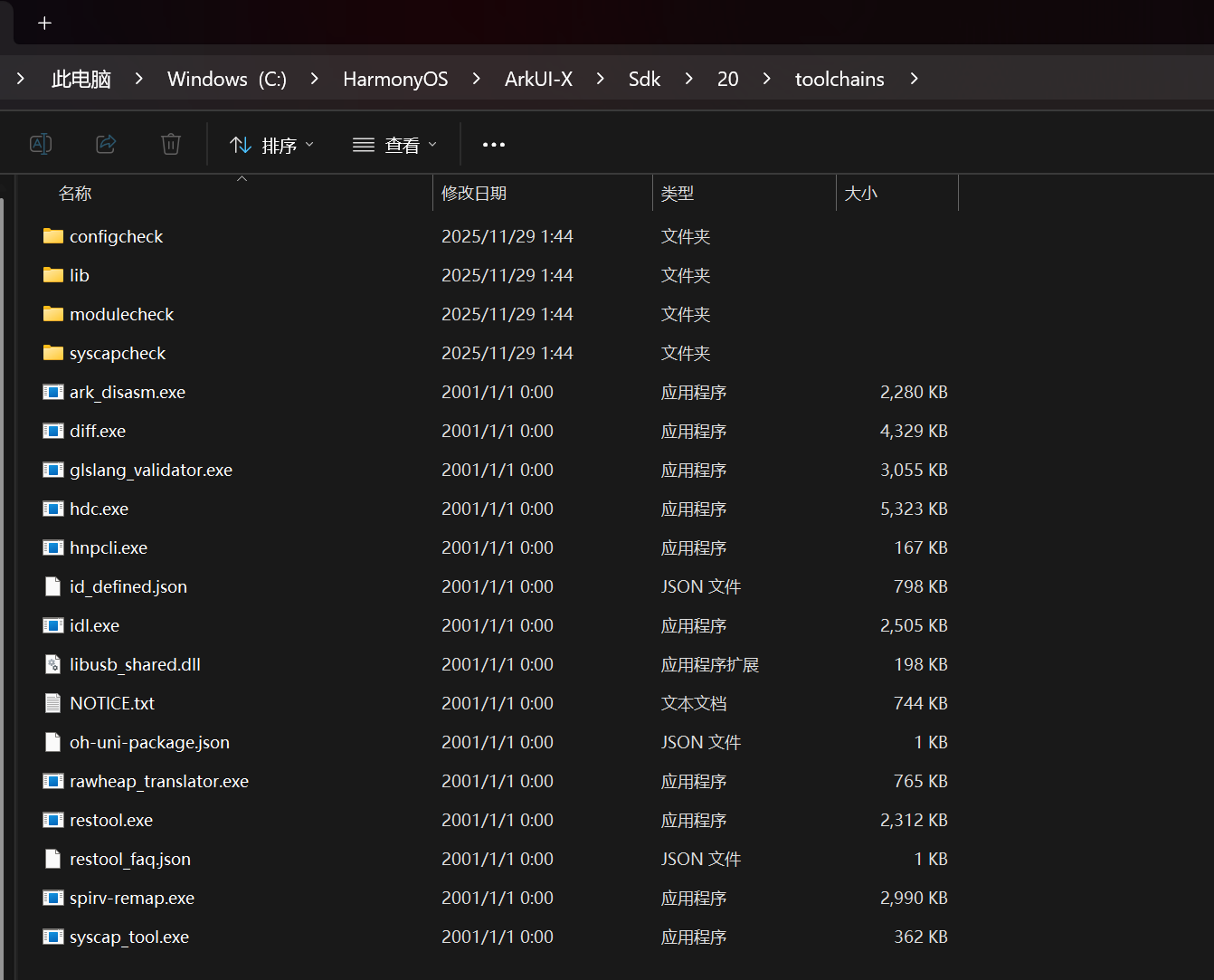Navigate to 20 folder in breadcrumb
Image resolution: width=1214 pixels, height=980 pixels.
[727, 80]
